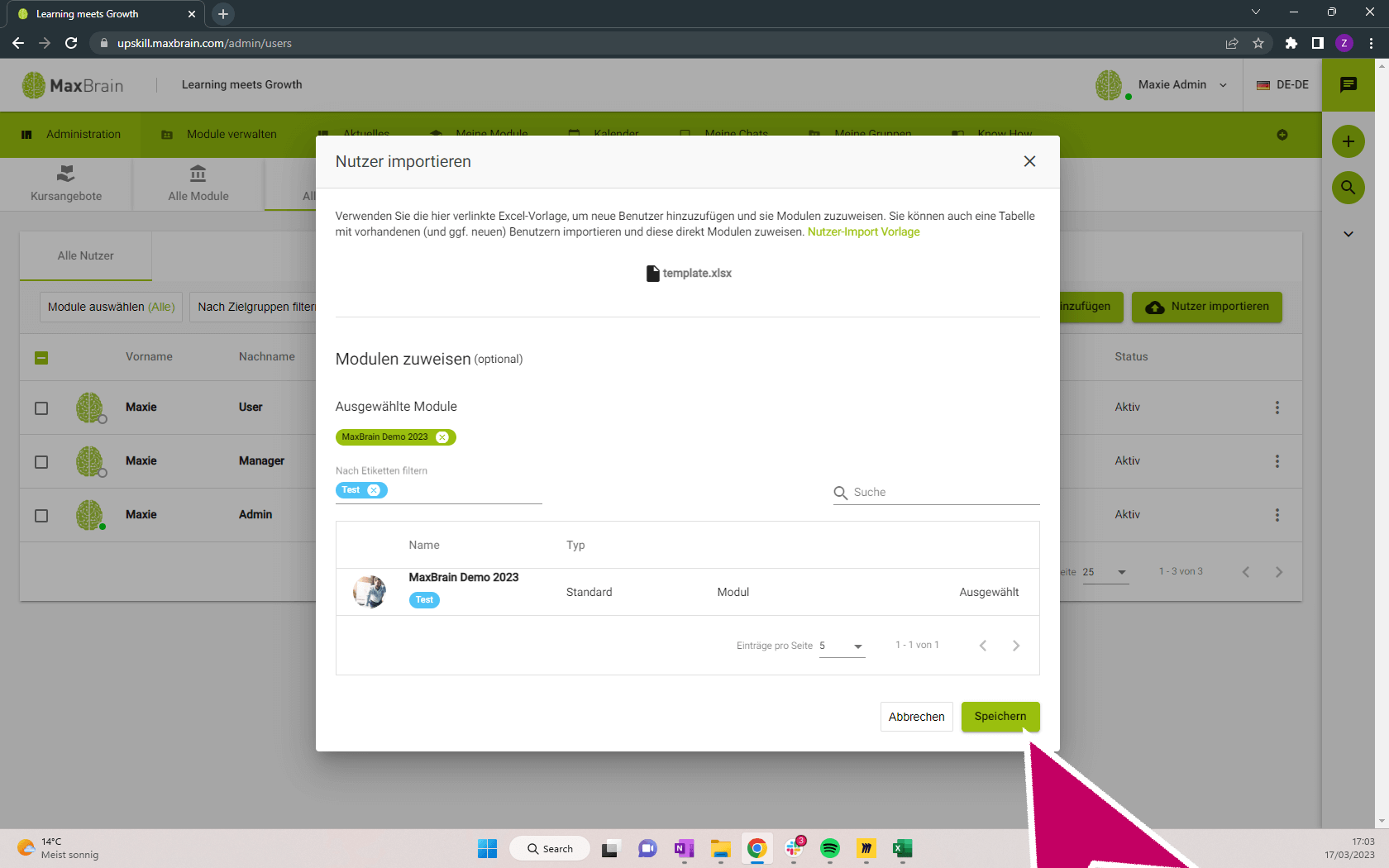Go to next page of users list
The width and height of the screenshot is (1389, 868).
click(x=1279, y=572)
